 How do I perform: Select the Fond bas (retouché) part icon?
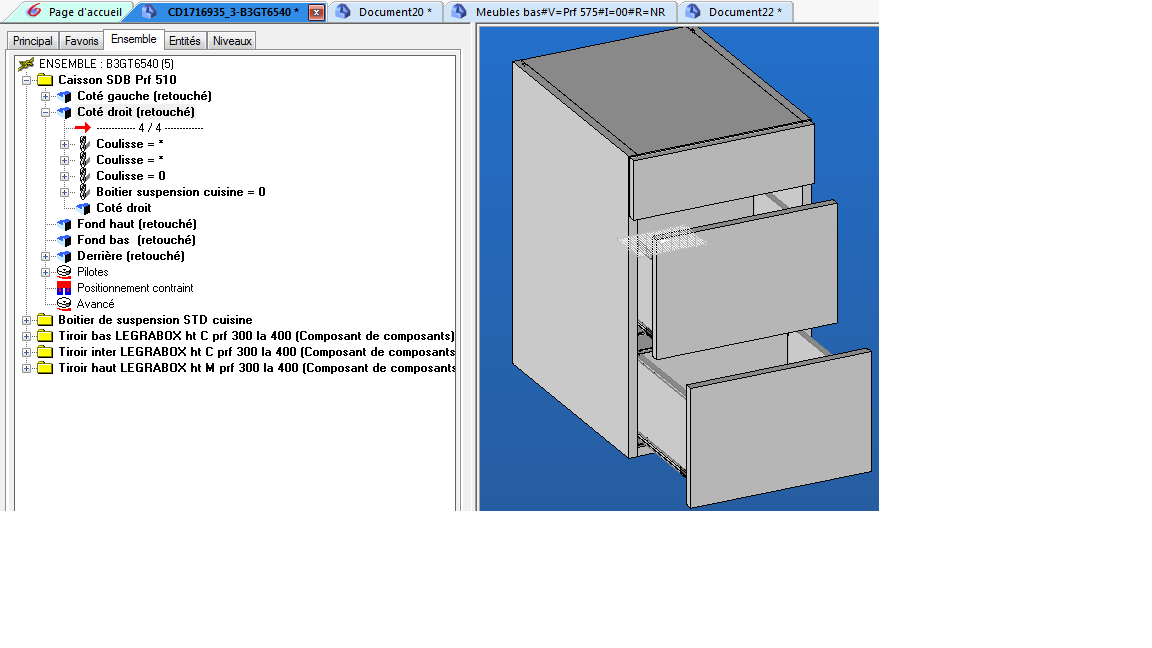(65, 240)
